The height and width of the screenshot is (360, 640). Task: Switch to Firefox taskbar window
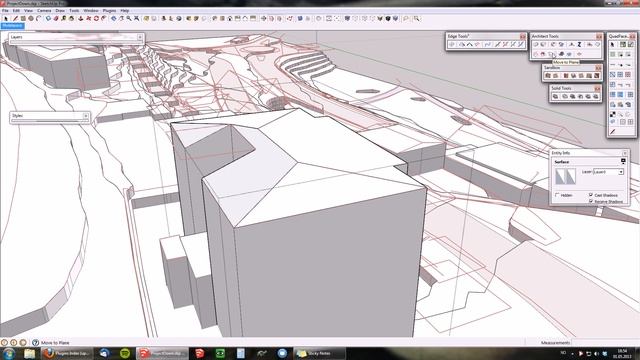(x=67, y=353)
